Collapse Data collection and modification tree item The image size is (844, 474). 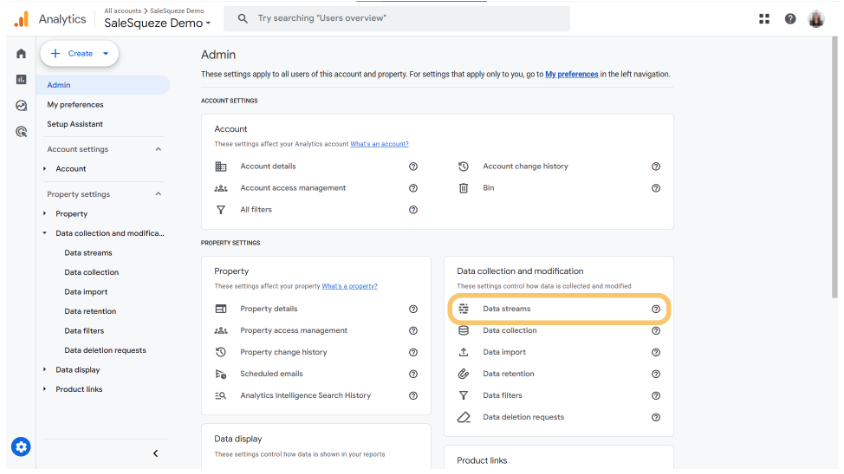tap(45, 233)
